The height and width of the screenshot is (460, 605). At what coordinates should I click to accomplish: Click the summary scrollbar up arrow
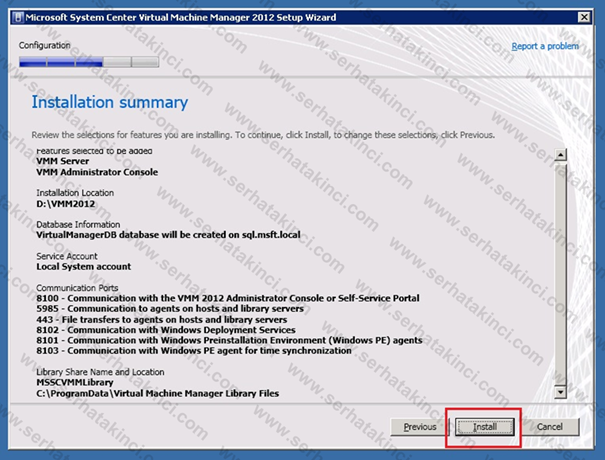click(x=560, y=155)
